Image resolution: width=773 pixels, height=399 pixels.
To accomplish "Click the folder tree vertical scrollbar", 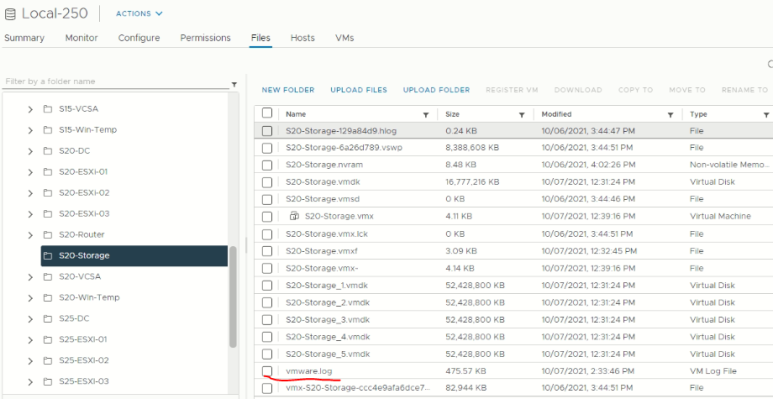I will 233,297.
